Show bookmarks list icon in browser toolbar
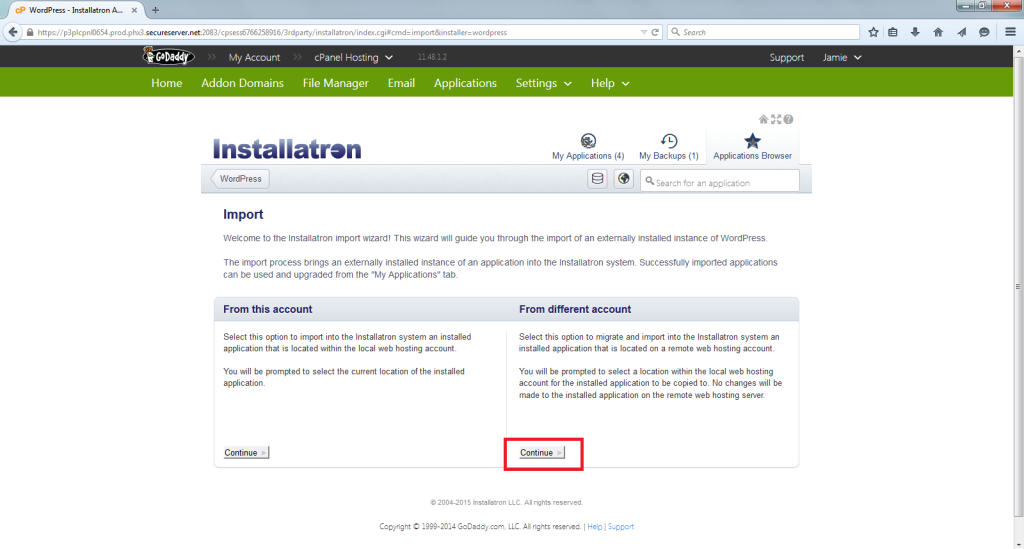 click(893, 32)
